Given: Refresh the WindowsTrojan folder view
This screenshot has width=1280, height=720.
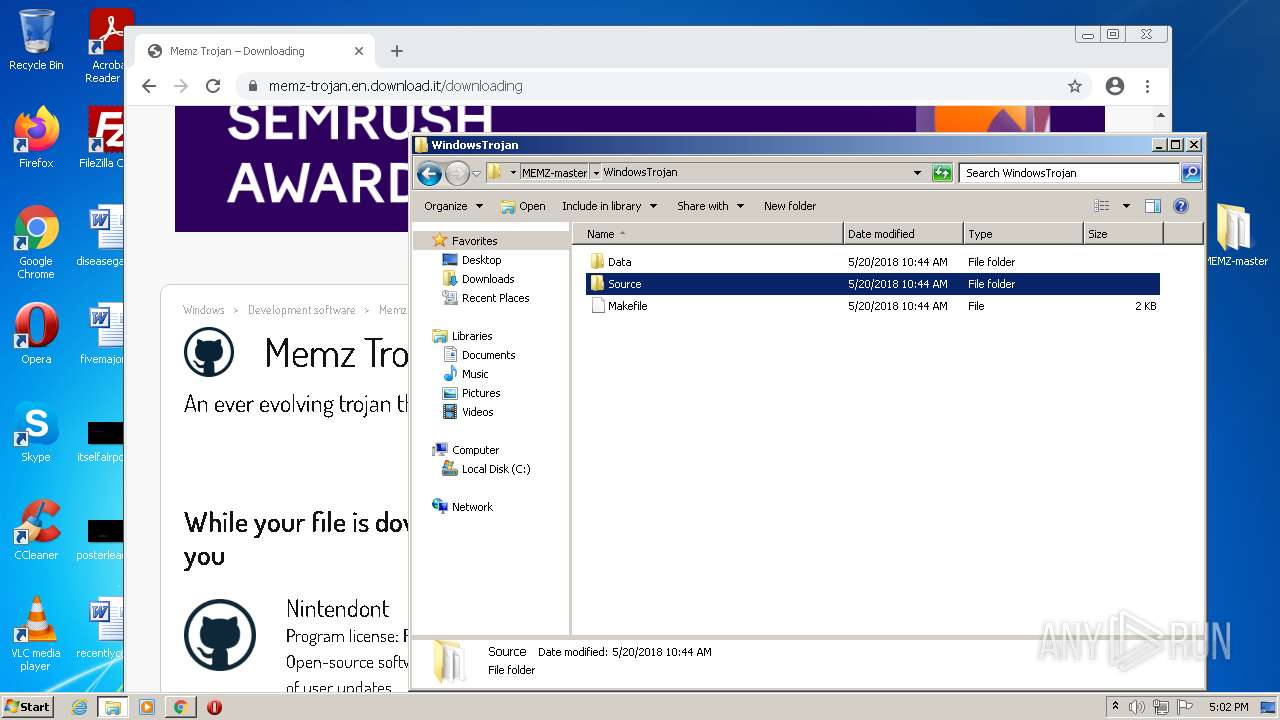Looking at the screenshot, I should pyautogui.click(x=941, y=173).
